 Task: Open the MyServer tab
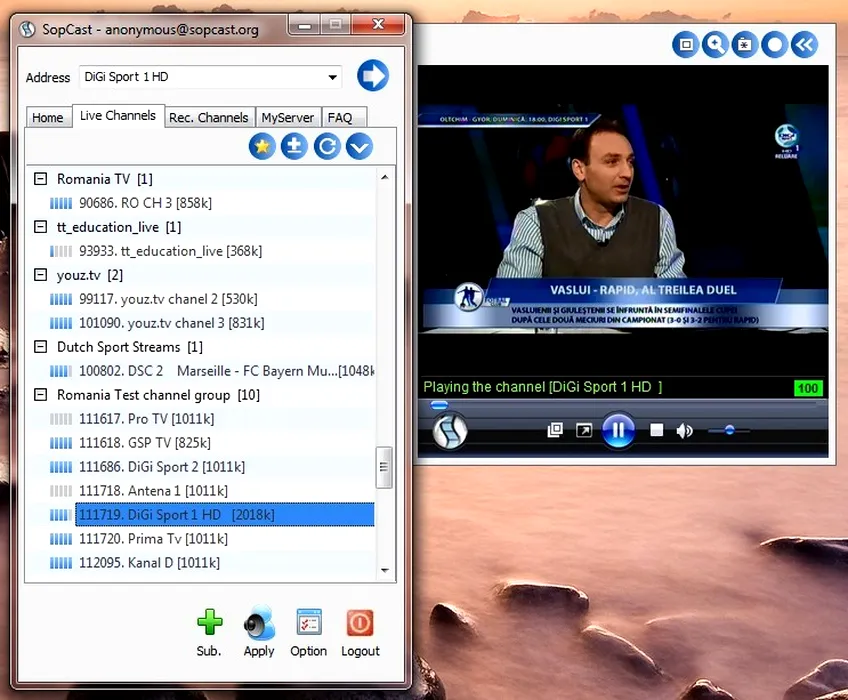288,117
